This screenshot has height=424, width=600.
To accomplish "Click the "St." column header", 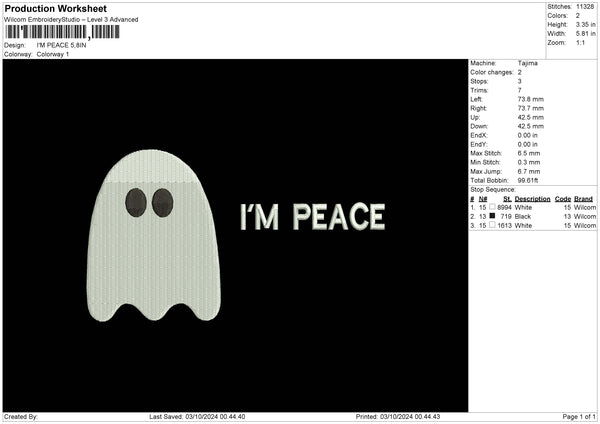I will coord(507,199).
